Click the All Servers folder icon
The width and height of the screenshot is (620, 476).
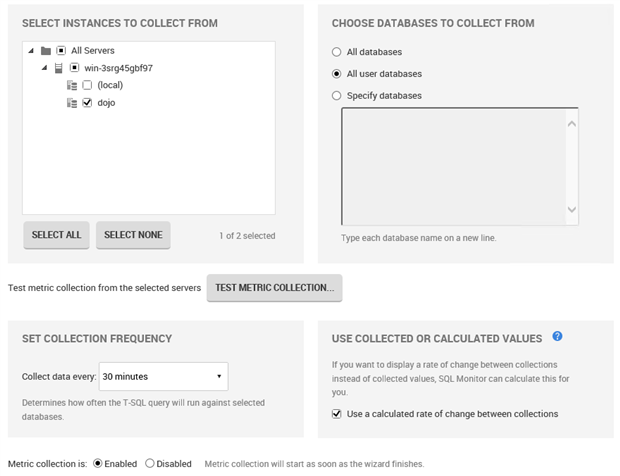[x=46, y=51]
